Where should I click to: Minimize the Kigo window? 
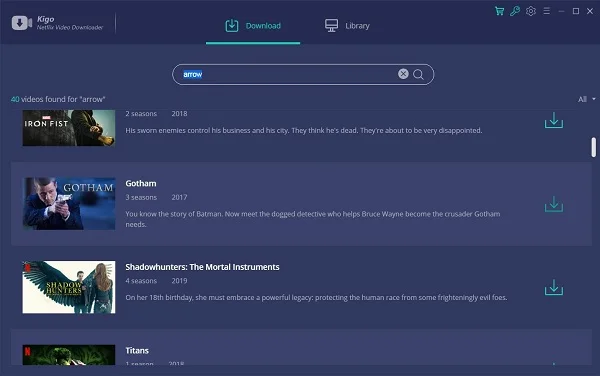(561, 11)
